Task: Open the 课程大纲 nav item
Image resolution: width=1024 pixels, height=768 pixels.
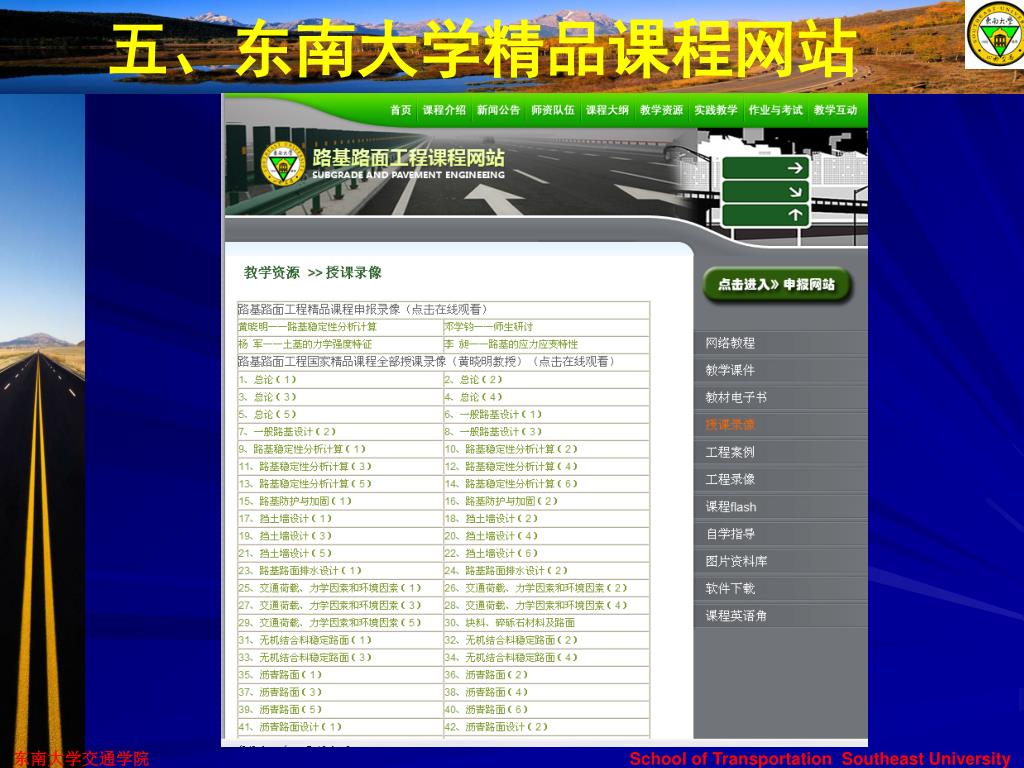Action: 607,110
